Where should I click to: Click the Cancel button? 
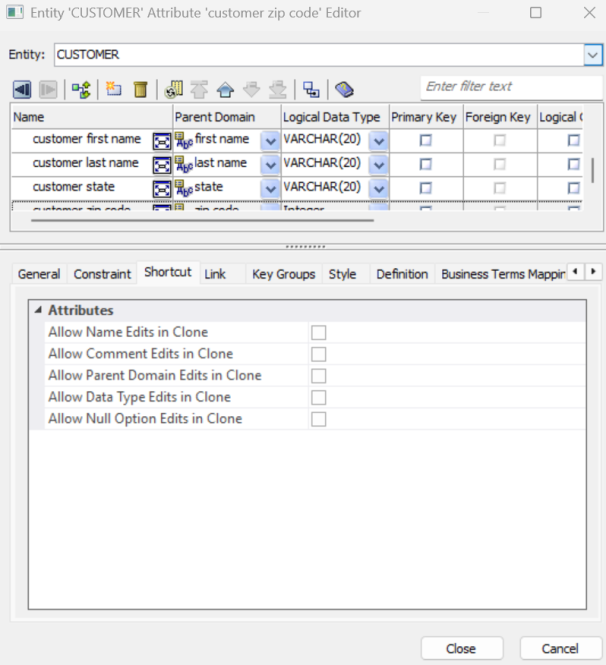coord(560,648)
